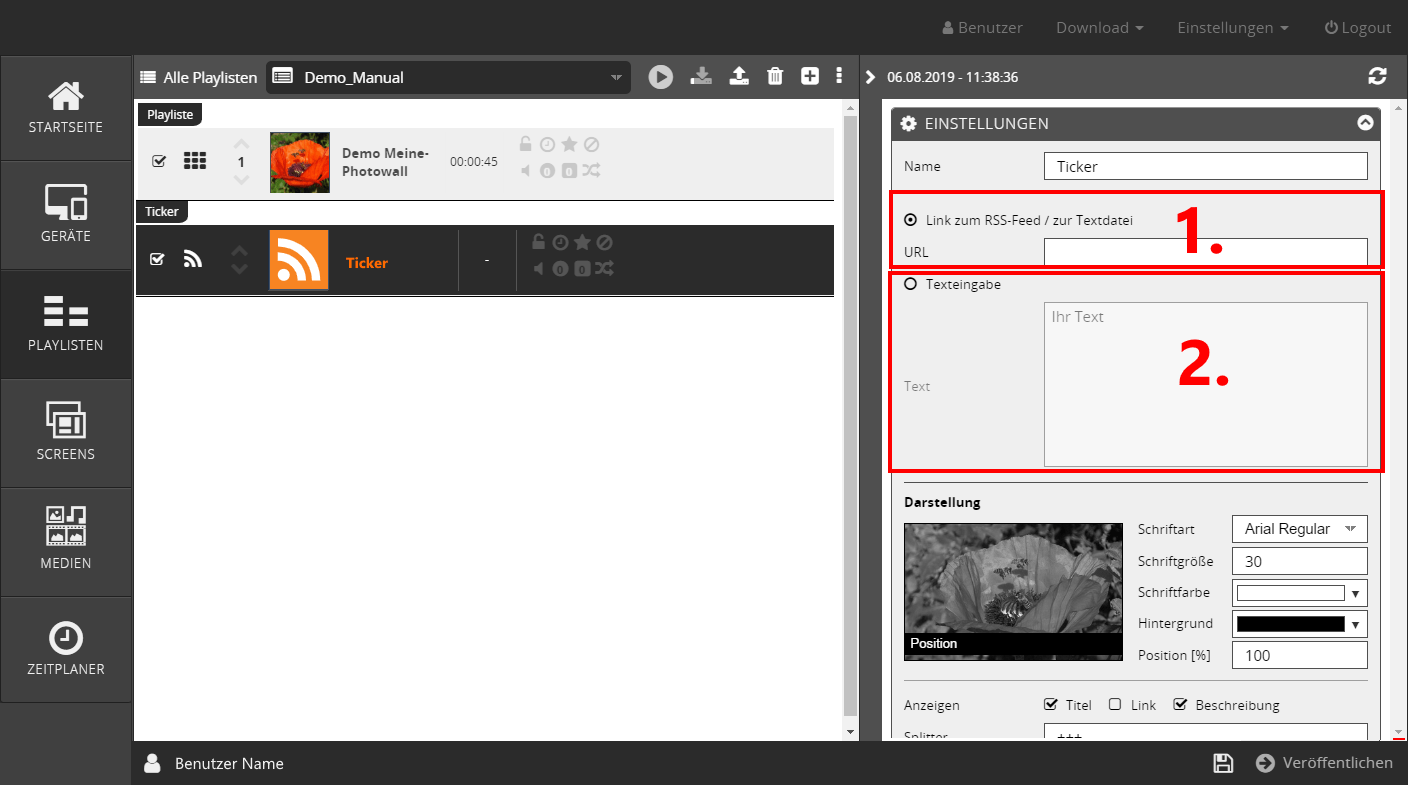Open the Schriftart Arial Regular dropdown
Screen dimensions: 1408x785
(1299, 529)
